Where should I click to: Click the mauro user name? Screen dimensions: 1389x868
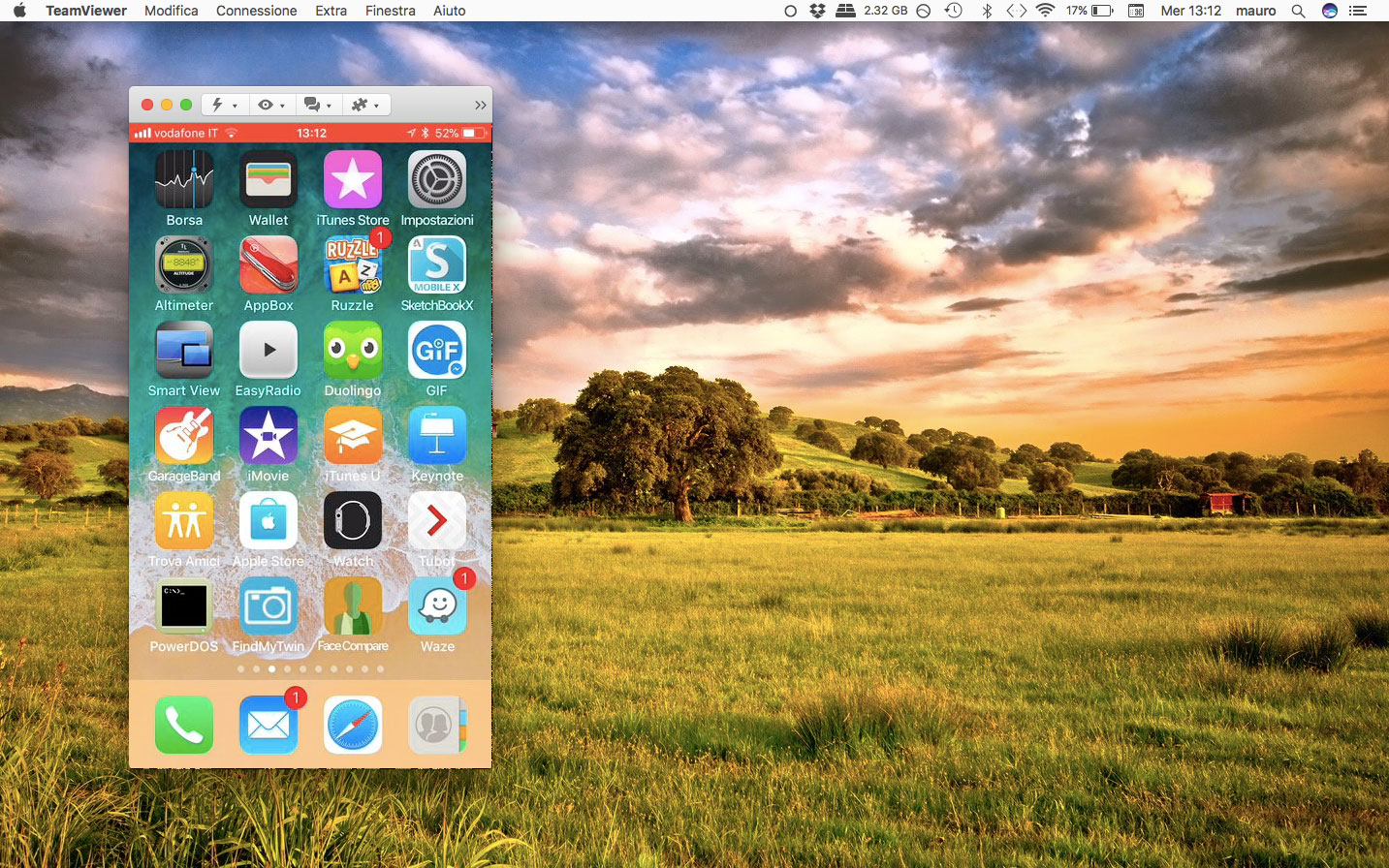click(1256, 11)
